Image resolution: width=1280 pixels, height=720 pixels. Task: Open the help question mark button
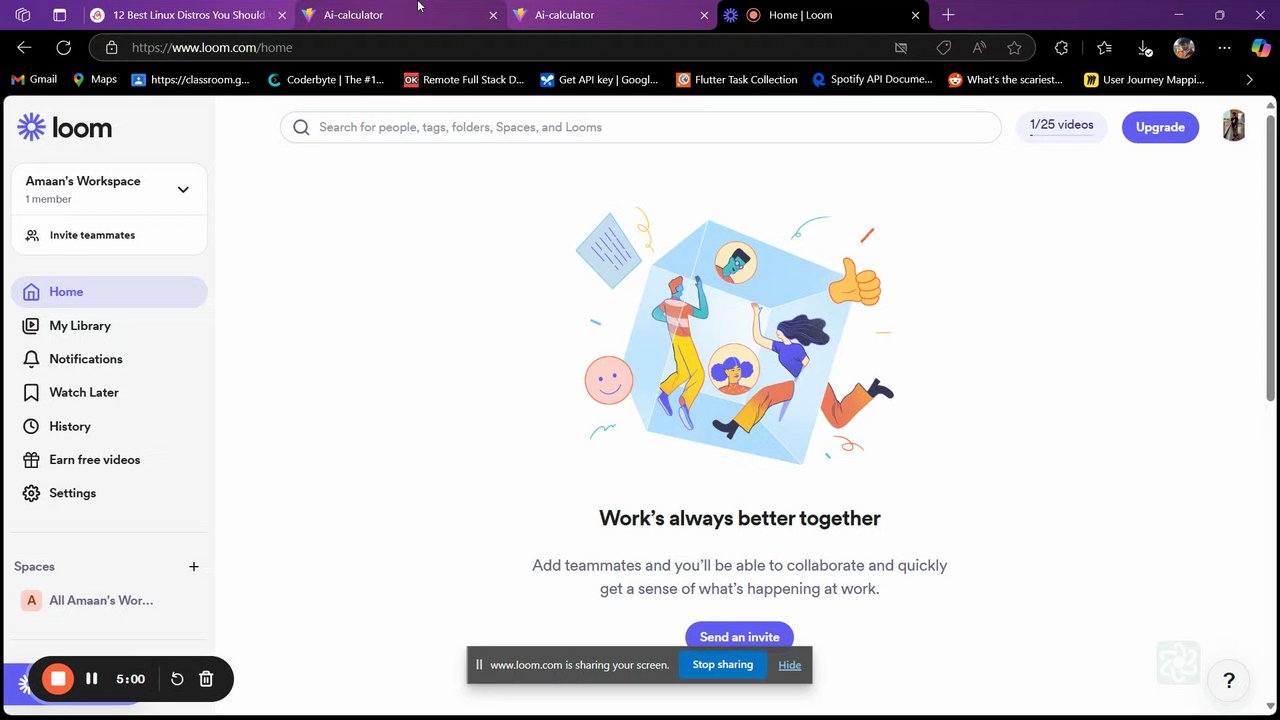click(x=1229, y=681)
